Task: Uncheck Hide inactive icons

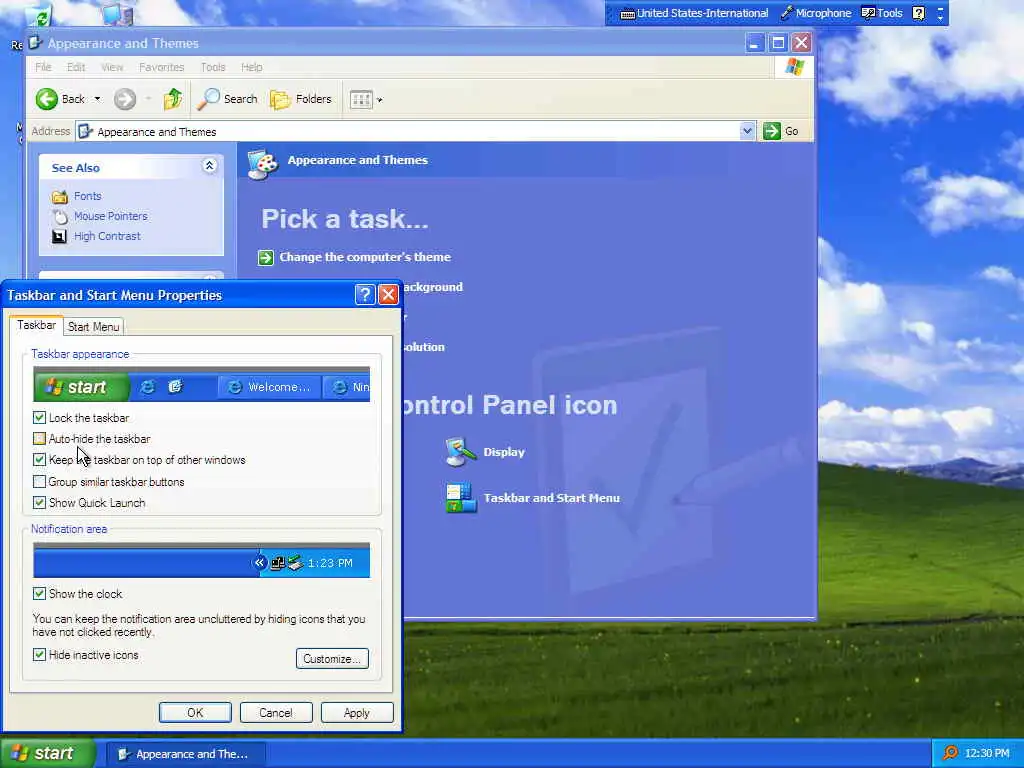Action: [39, 655]
